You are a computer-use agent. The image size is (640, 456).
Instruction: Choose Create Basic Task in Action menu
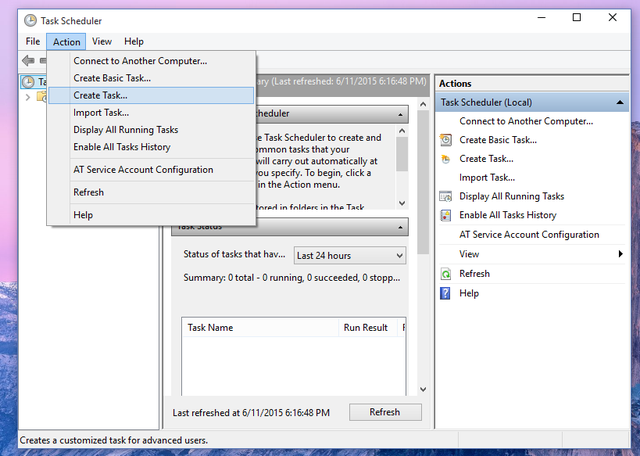151,78
